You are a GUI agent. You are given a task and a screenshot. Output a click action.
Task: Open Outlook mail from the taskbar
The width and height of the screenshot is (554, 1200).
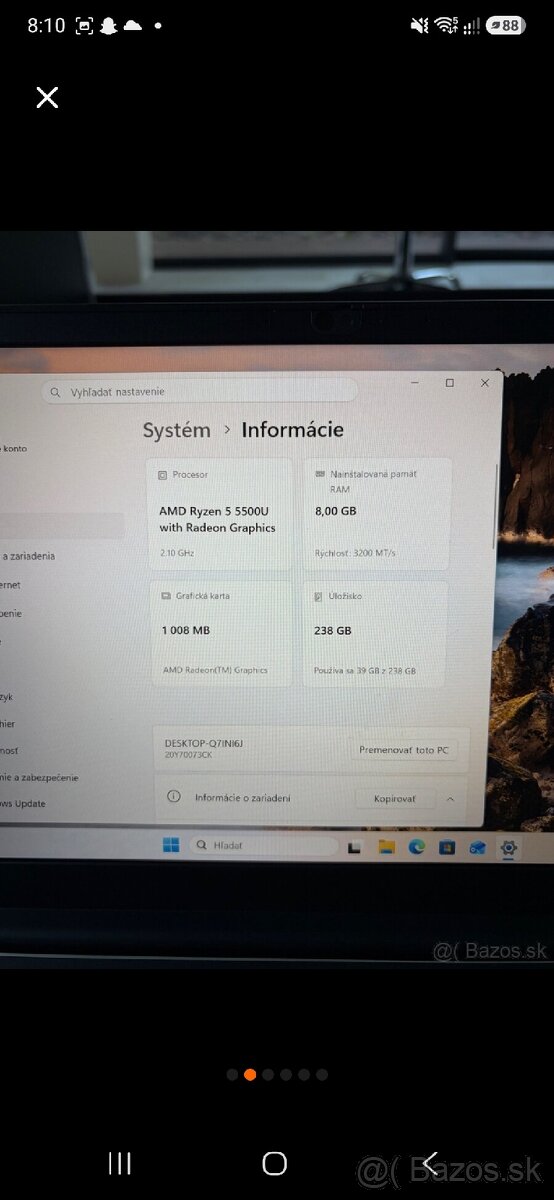pos(477,848)
